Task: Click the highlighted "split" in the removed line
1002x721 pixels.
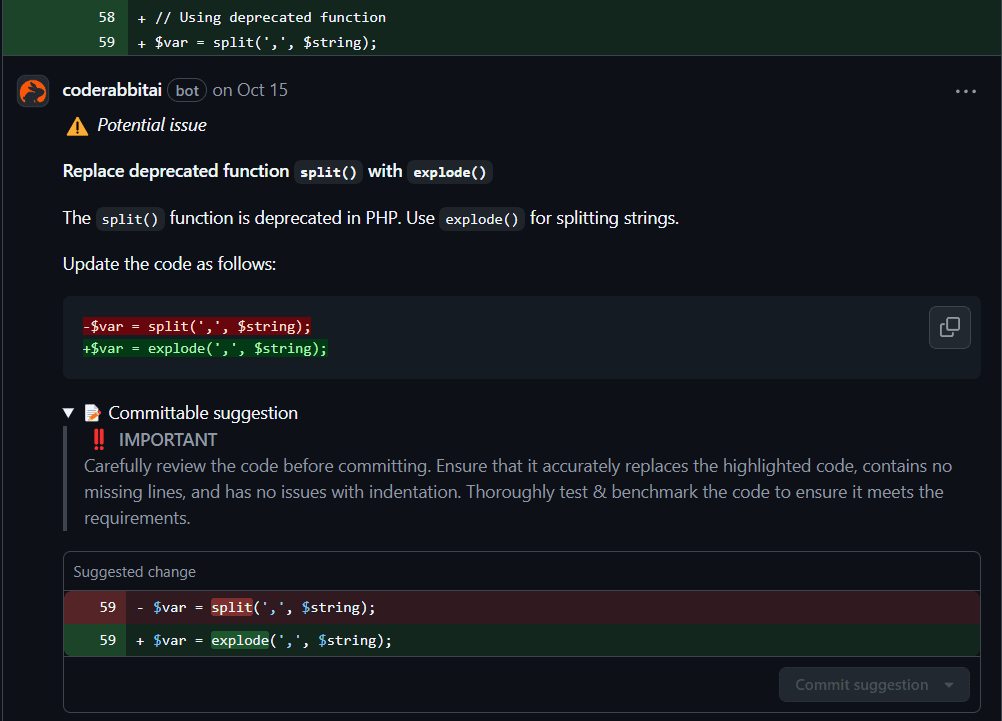Action: 231,607
